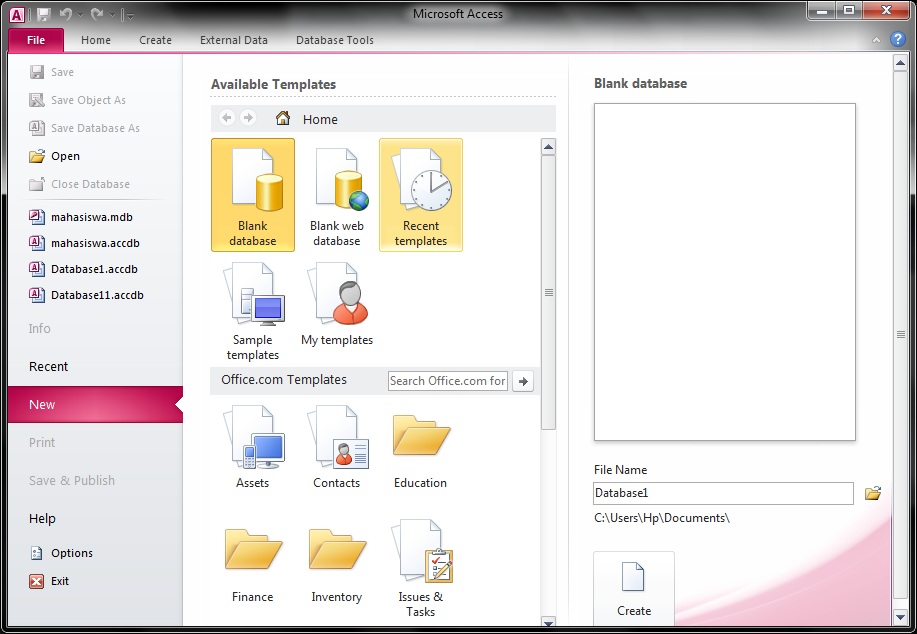Click the forward arrow in template navigation
Screen dimensions: 917x634
tap(248, 118)
